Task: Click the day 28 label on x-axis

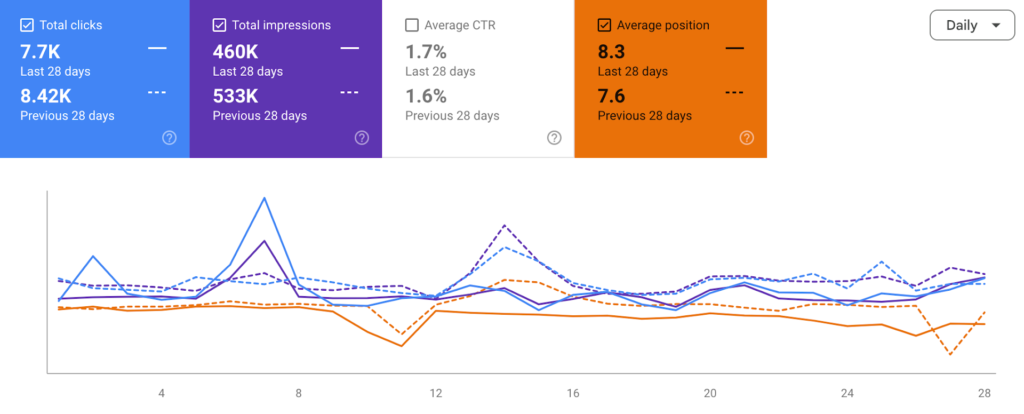Action: point(985,393)
